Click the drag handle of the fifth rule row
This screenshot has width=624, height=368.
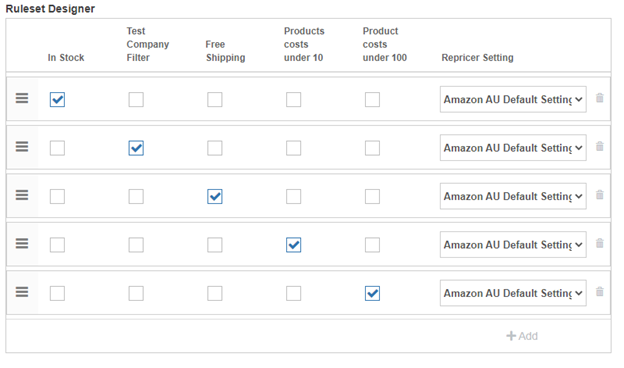point(22,292)
